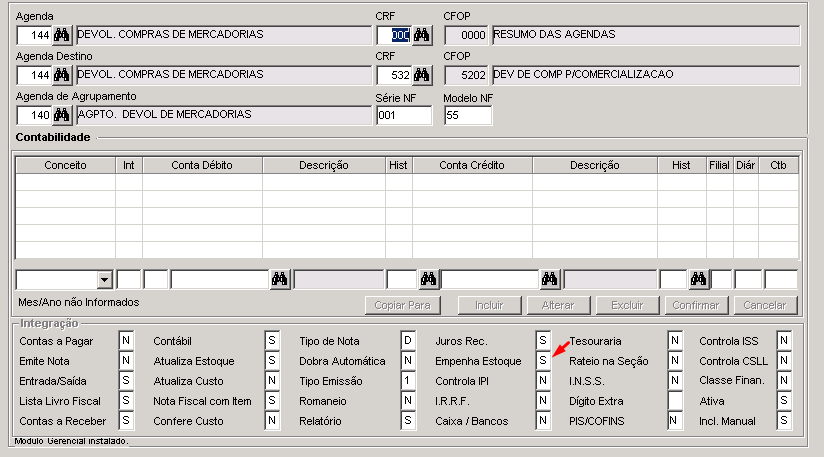The width and height of the screenshot is (824, 457).
Task: Select the Emite Nota flag field
Action: tap(126, 360)
